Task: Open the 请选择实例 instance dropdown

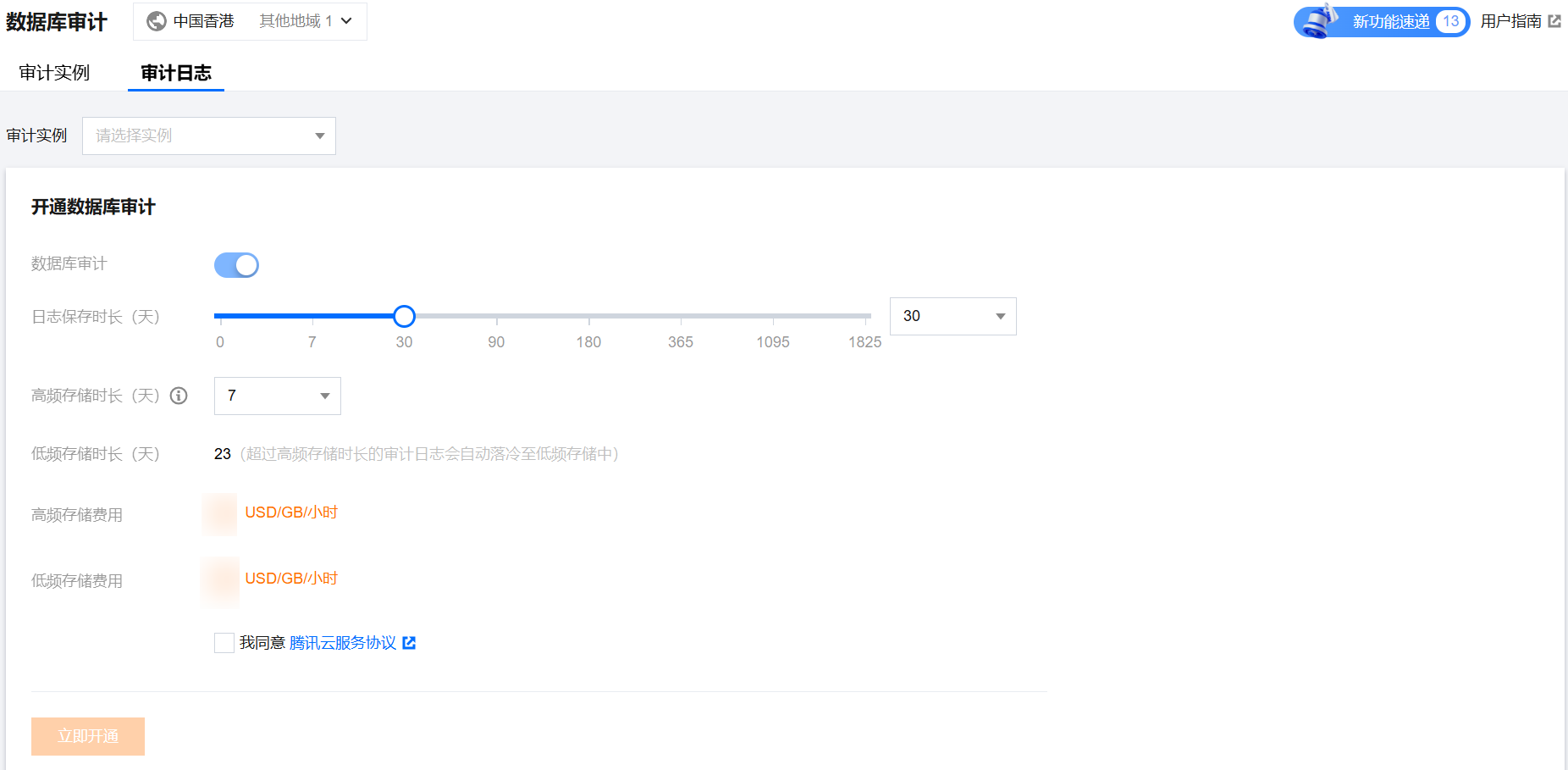Action: coord(209,136)
